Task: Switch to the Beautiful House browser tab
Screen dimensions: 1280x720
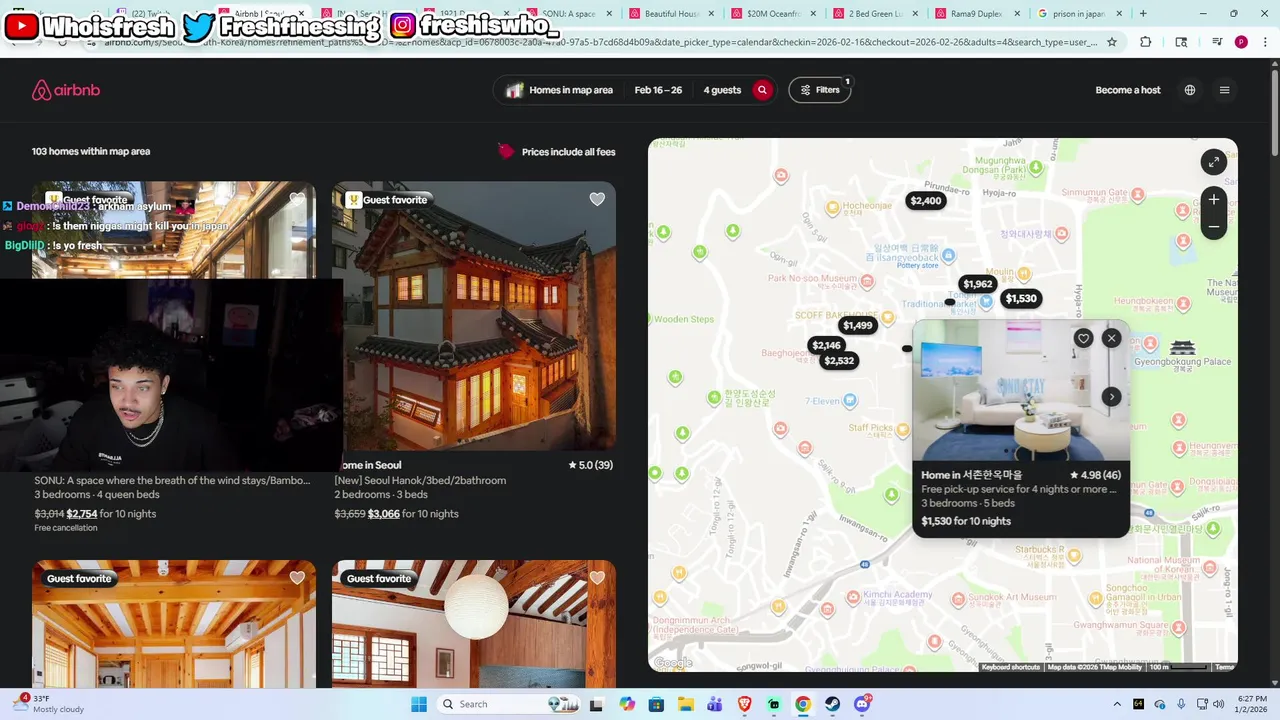Action: point(671,14)
